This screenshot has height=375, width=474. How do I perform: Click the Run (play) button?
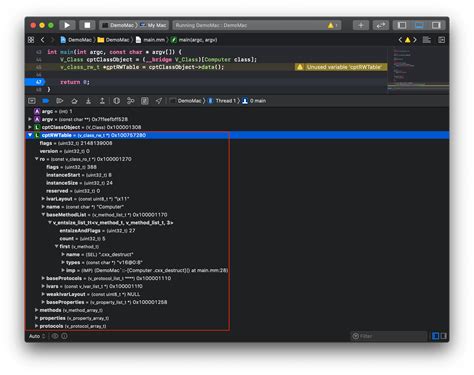[x=67, y=25]
